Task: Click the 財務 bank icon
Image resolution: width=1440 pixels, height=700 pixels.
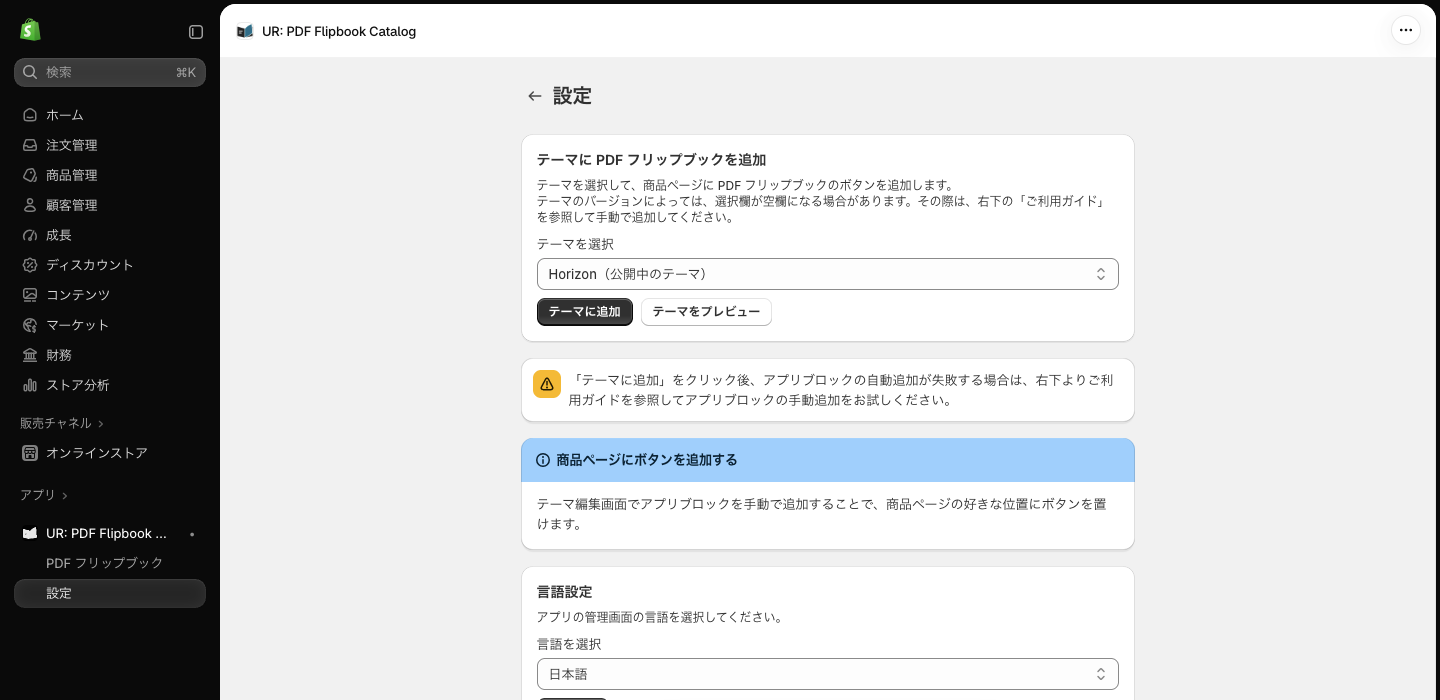Action: coord(30,355)
